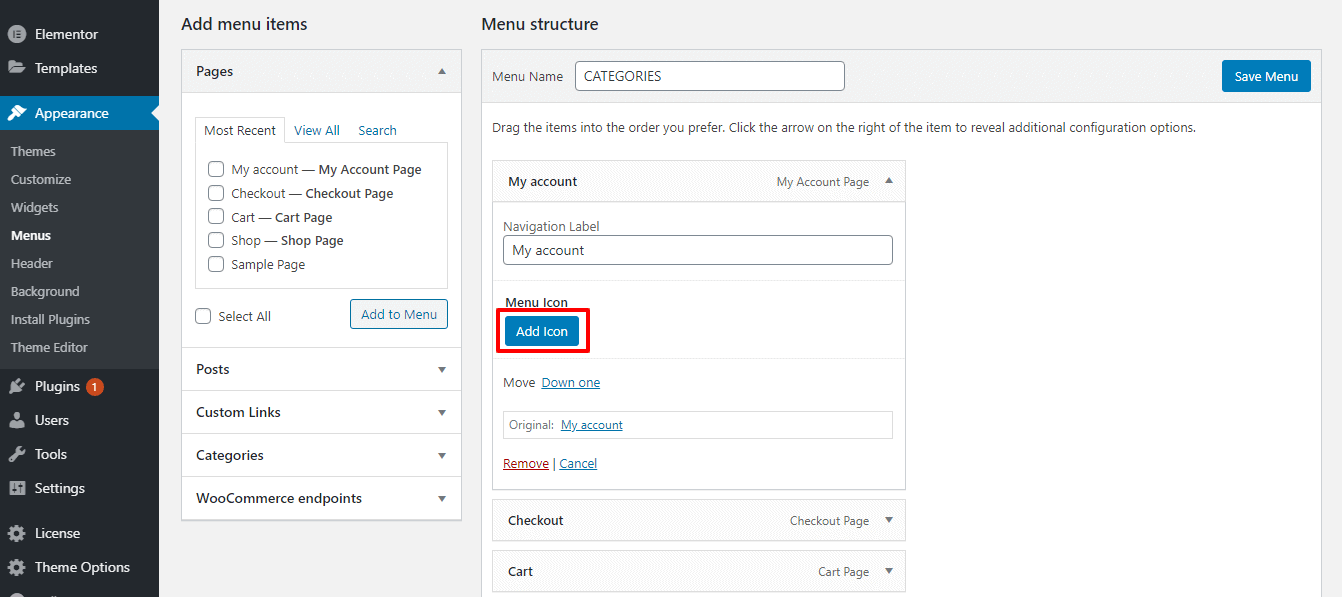The image size is (1342, 597).
Task: Enable the Select All checkbox
Action: click(x=203, y=316)
